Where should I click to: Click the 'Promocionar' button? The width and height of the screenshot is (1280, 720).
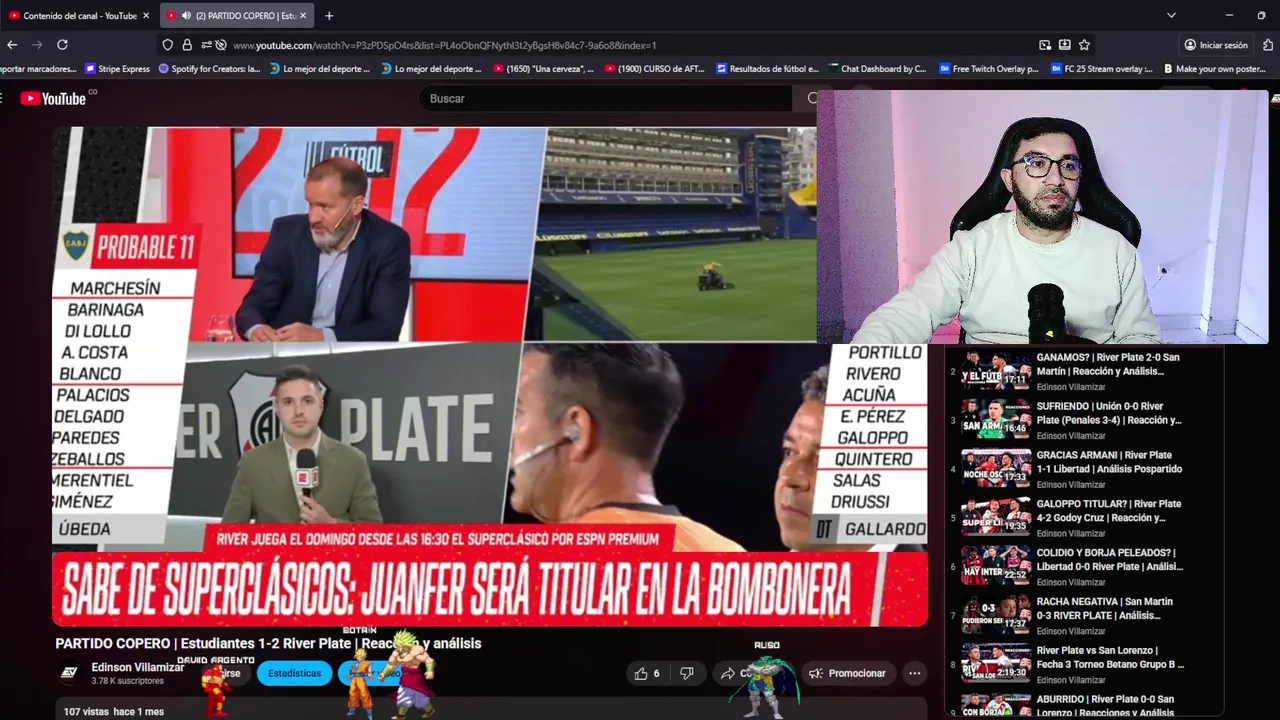[847, 673]
